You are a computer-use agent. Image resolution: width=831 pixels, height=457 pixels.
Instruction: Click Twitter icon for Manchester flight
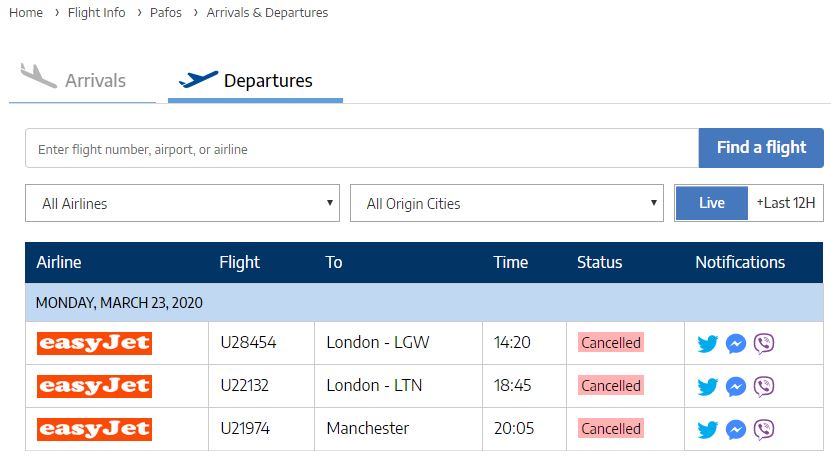pos(708,430)
